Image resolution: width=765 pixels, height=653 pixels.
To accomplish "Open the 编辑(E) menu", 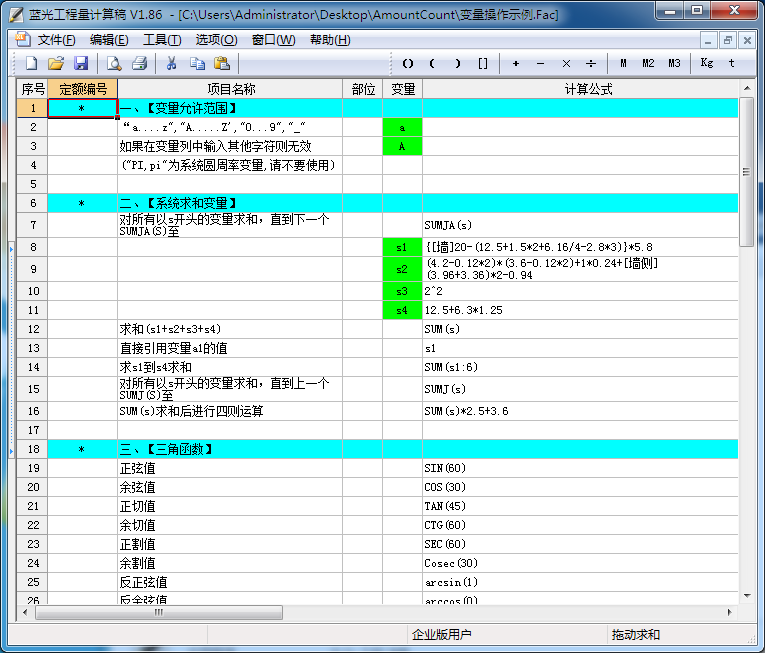I will pyautogui.click(x=109, y=40).
